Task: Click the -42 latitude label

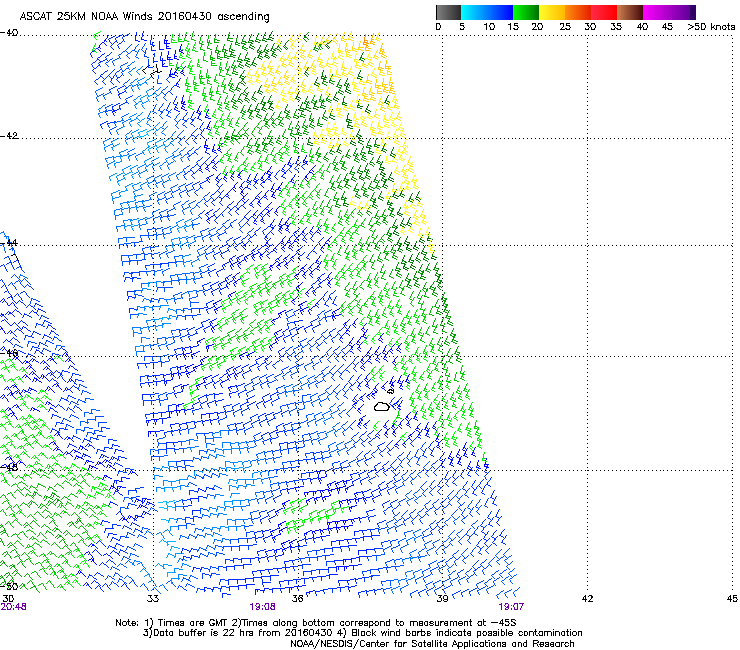Action: [9, 135]
